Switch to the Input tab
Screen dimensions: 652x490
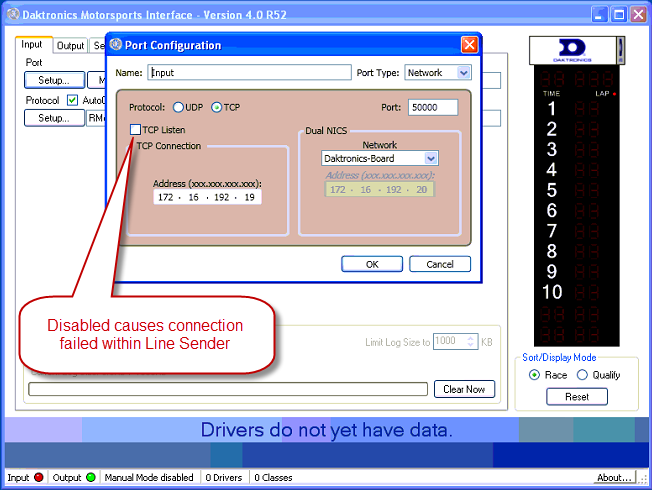point(32,45)
